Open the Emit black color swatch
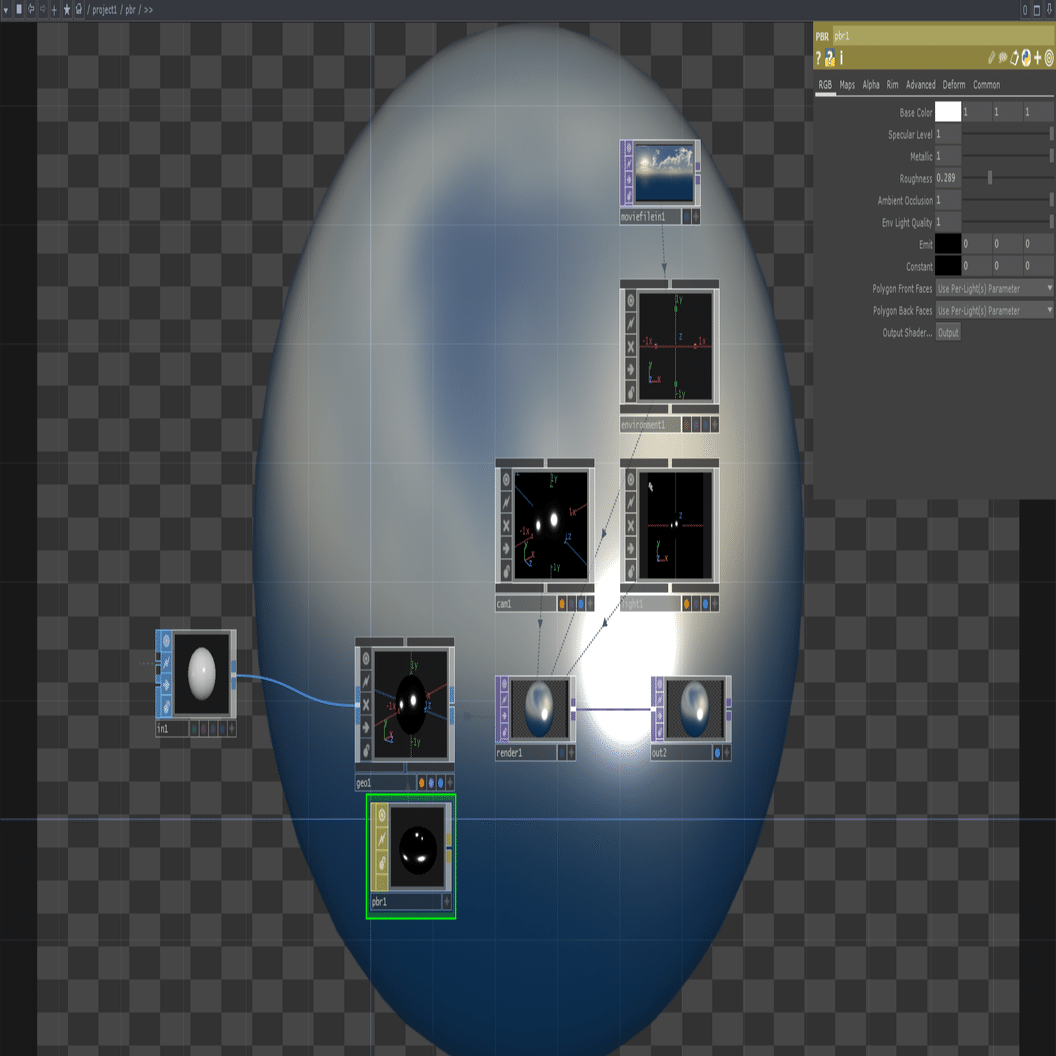The image size is (1056, 1056). [948, 244]
